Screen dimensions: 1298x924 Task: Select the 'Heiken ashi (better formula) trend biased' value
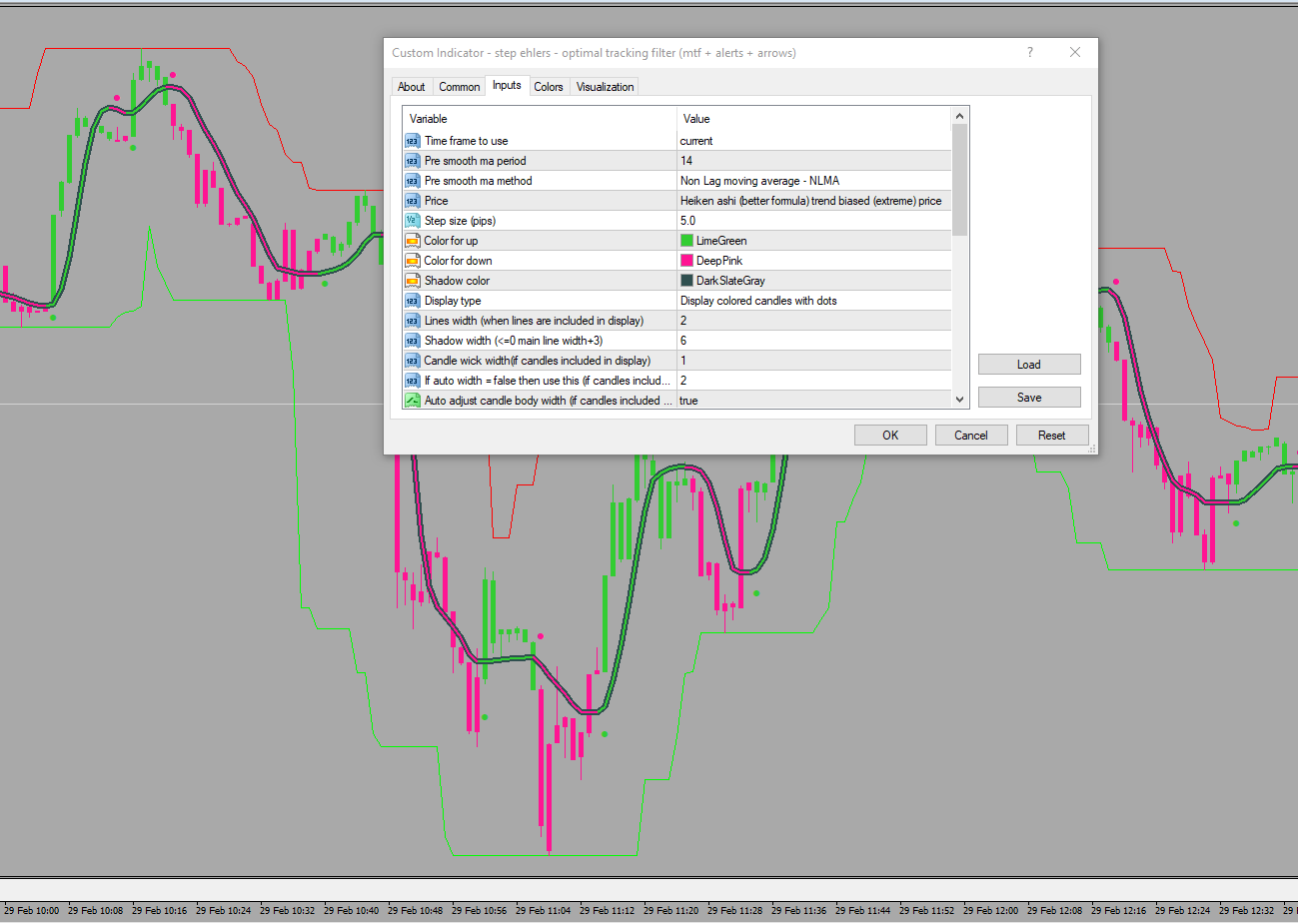[810, 201]
